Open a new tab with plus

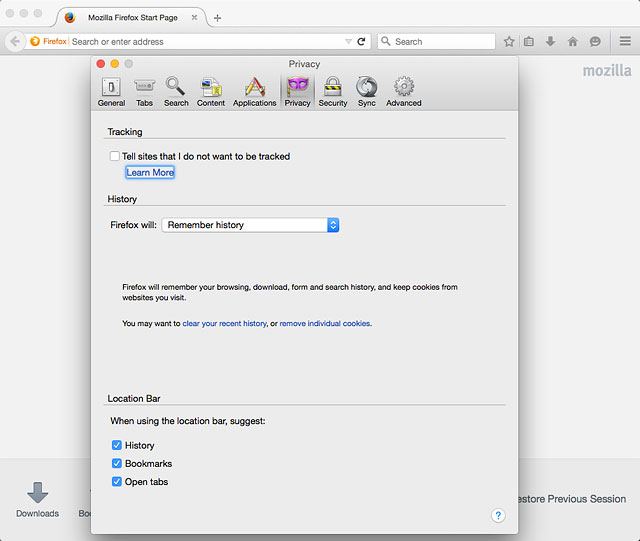(x=218, y=18)
